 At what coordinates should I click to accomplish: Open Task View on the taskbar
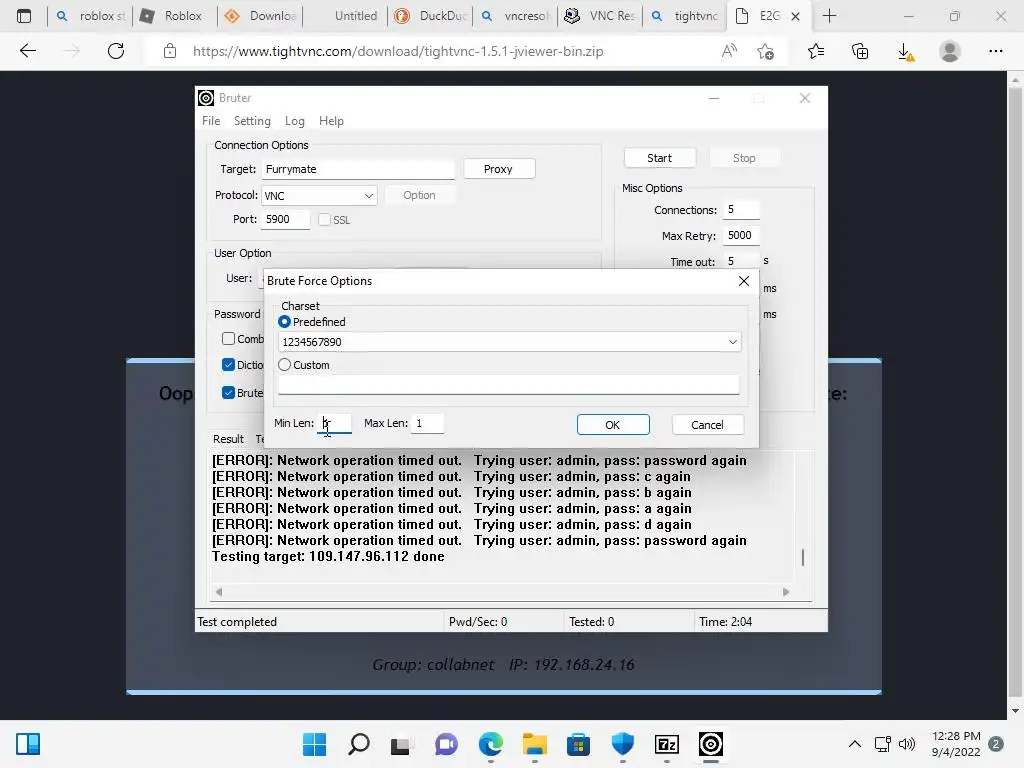click(402, 744)
